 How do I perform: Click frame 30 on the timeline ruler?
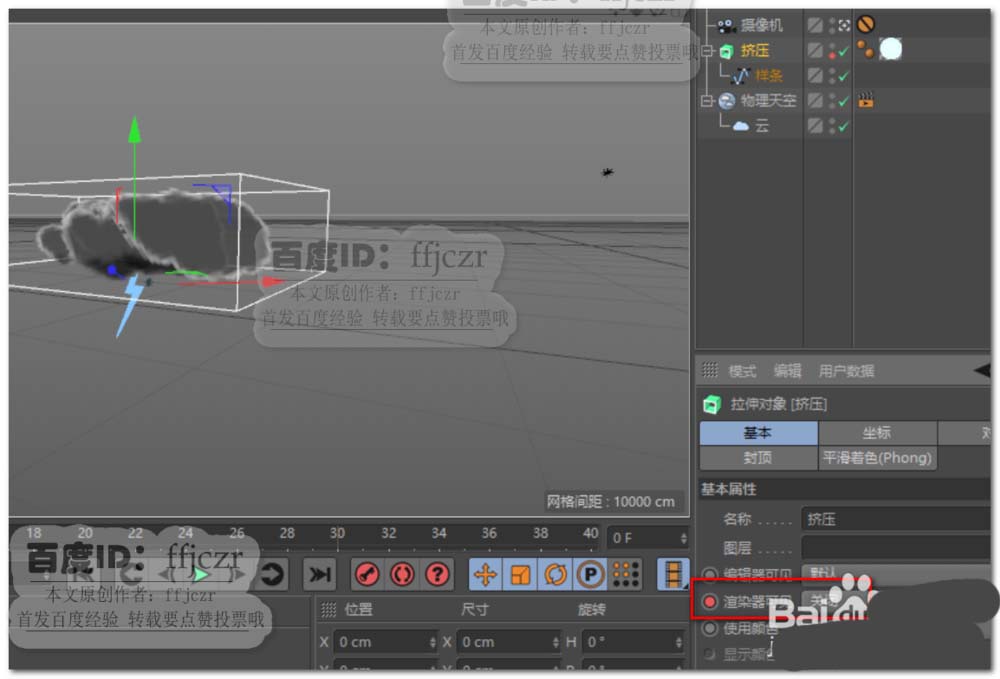pos(337,533)
